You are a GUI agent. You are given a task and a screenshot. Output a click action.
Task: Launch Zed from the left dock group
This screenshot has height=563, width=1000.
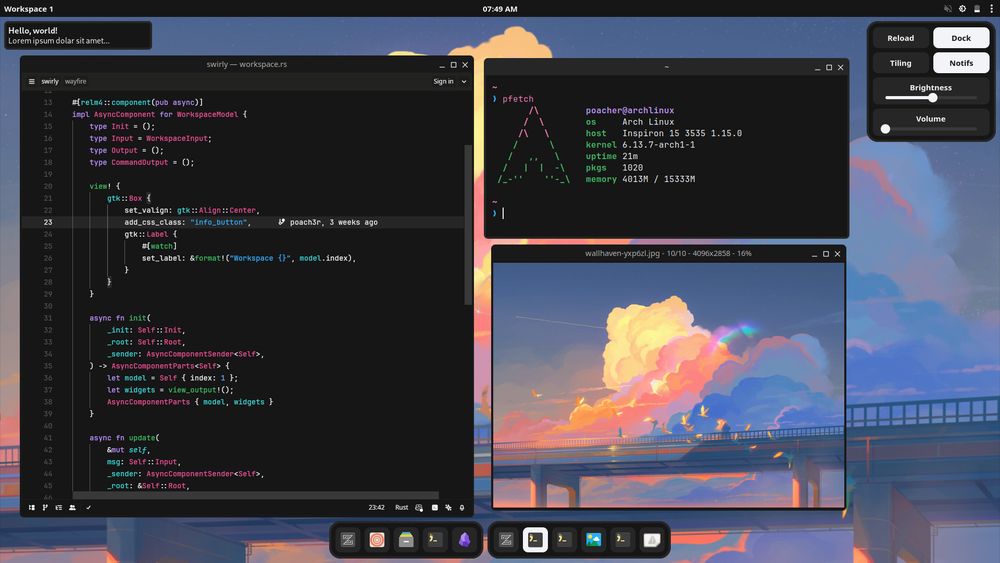[348, 540]
